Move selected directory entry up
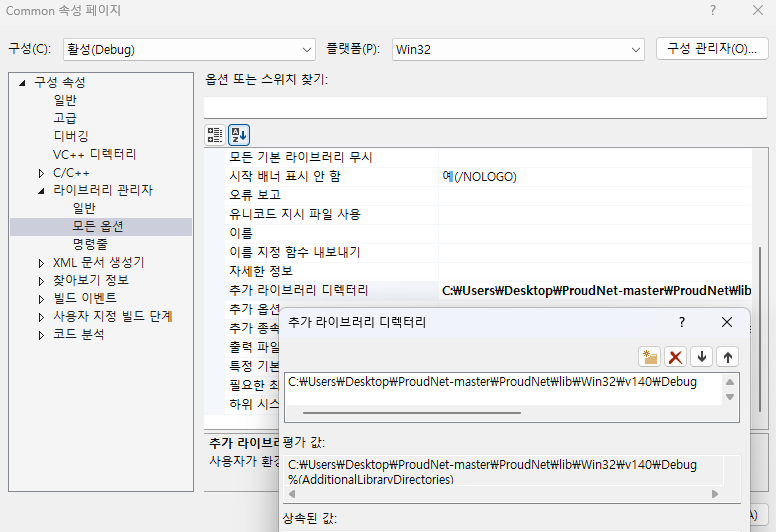This screenshot has height=532, width=776. tap(728, 357)
